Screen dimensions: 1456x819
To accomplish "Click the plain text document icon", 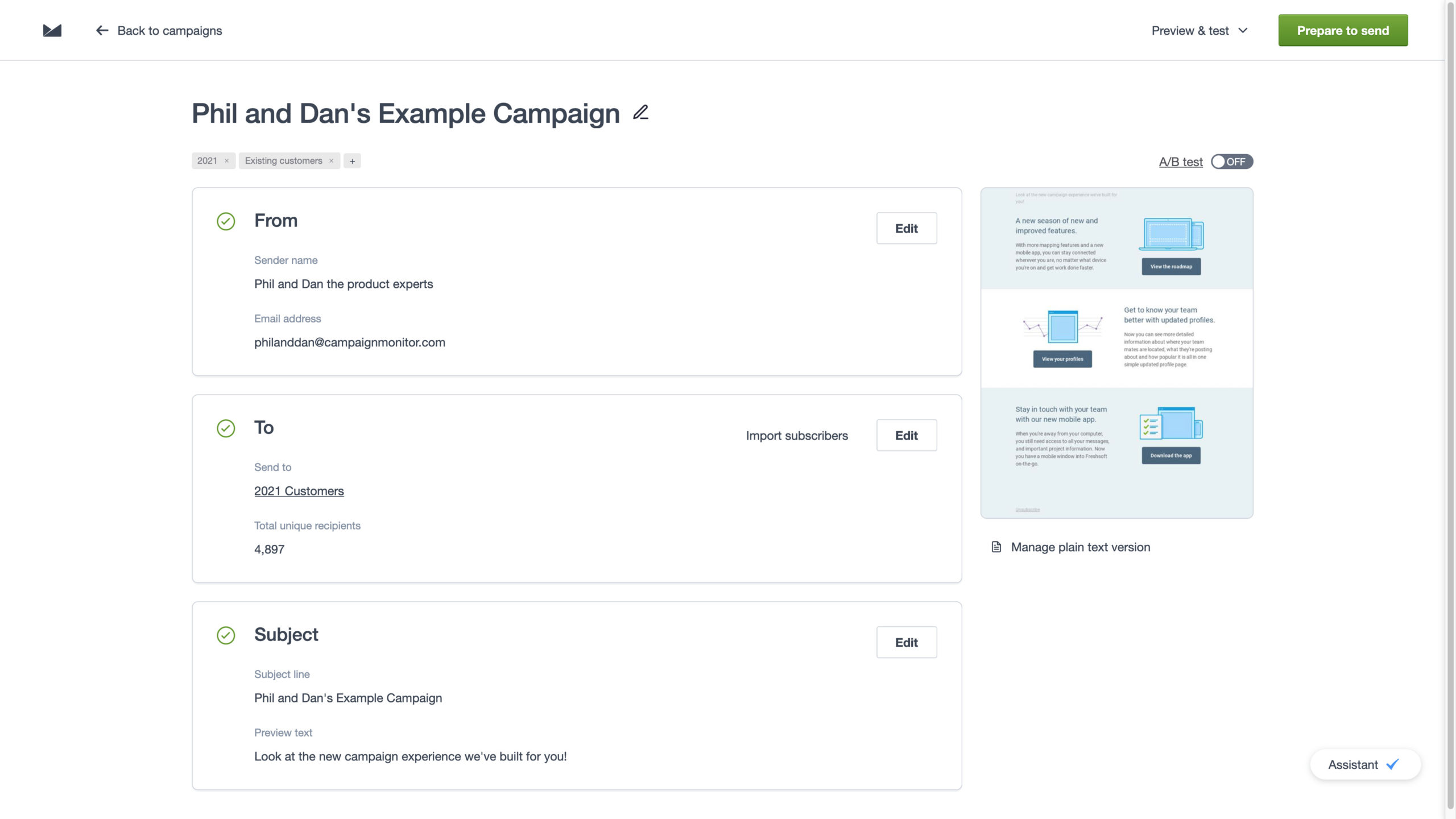I will coord(996,547).
